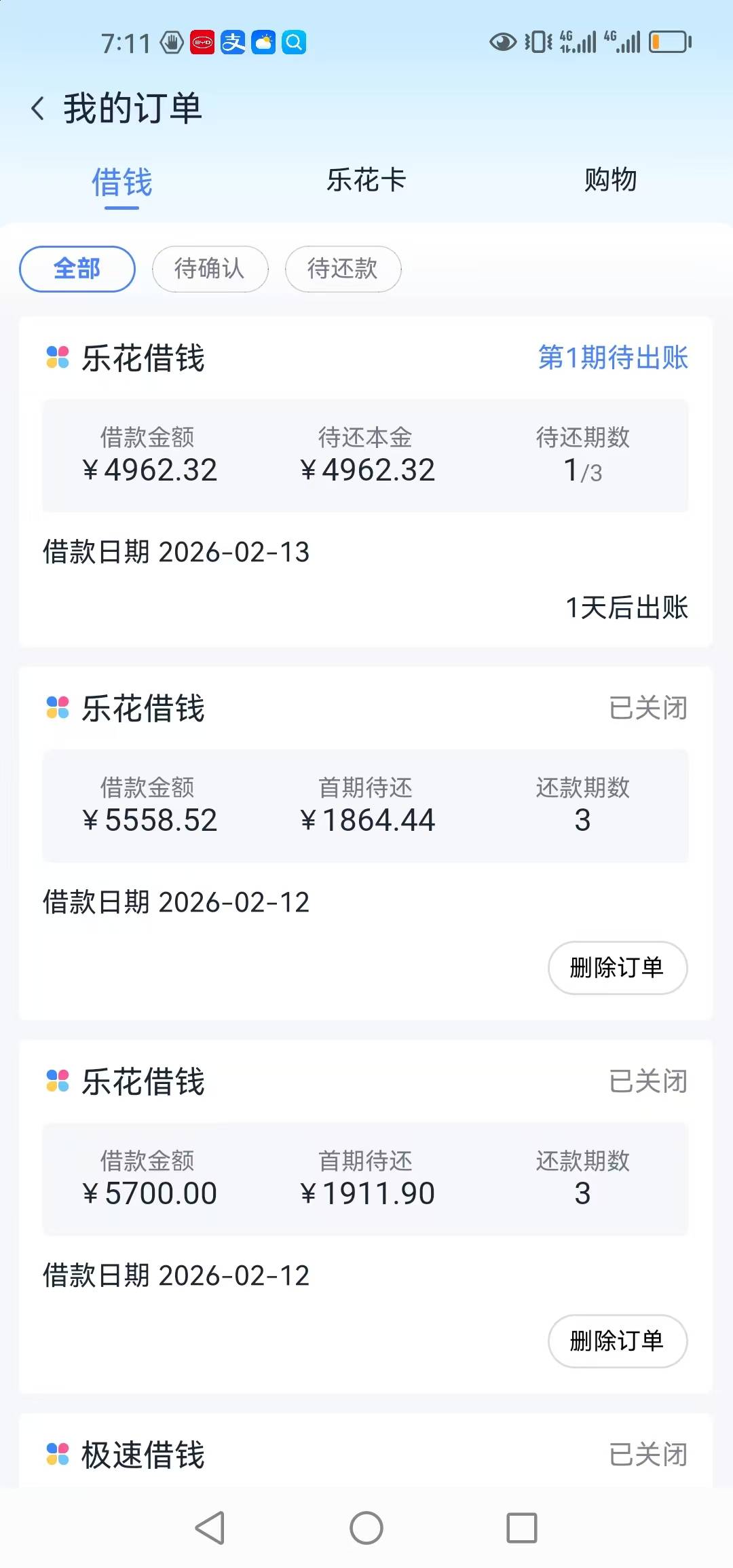
Task: Delete the ¥5700.00 closed order
Action: pyautogui.click(x=617, y=1341)
